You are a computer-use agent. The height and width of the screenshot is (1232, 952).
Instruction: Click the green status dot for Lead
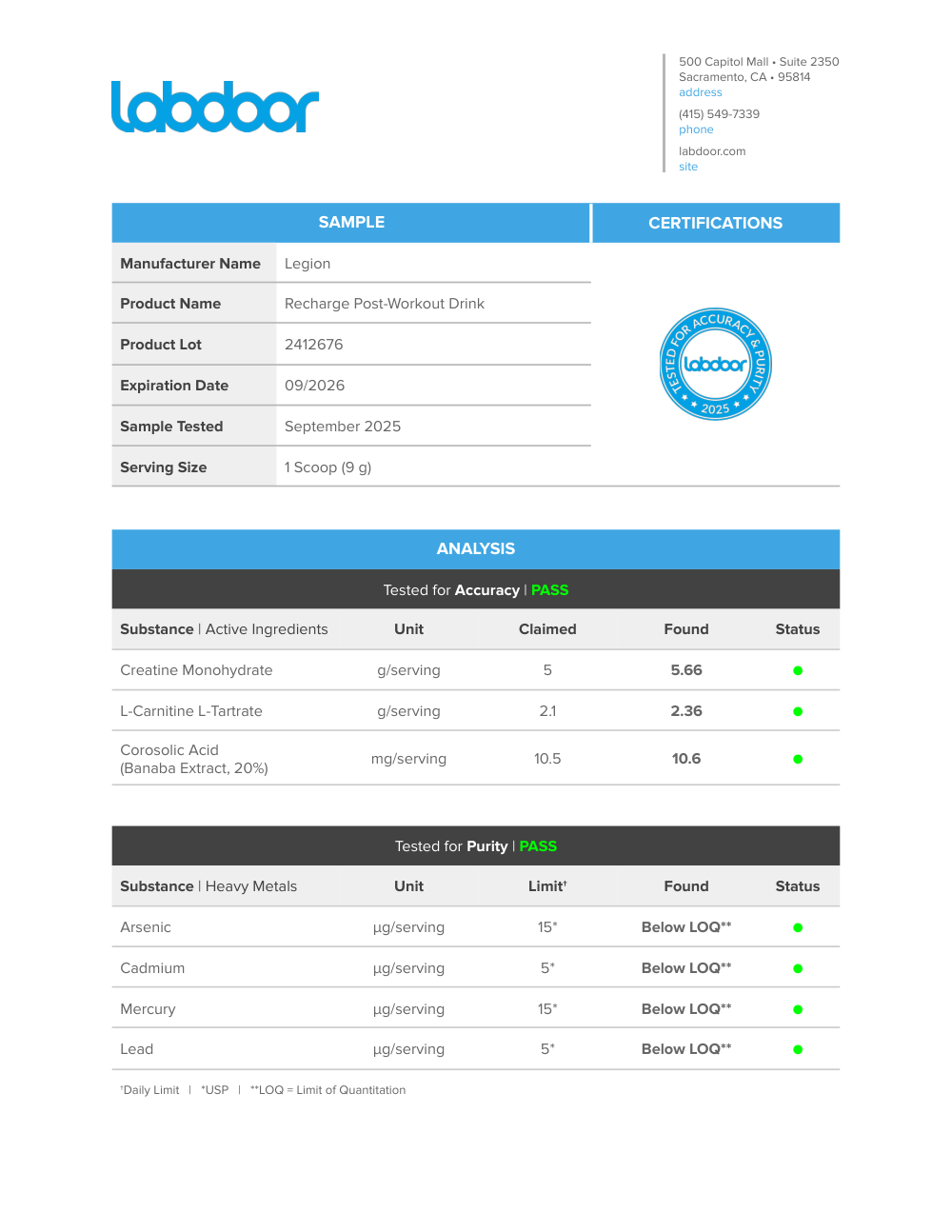point(798,1049)
